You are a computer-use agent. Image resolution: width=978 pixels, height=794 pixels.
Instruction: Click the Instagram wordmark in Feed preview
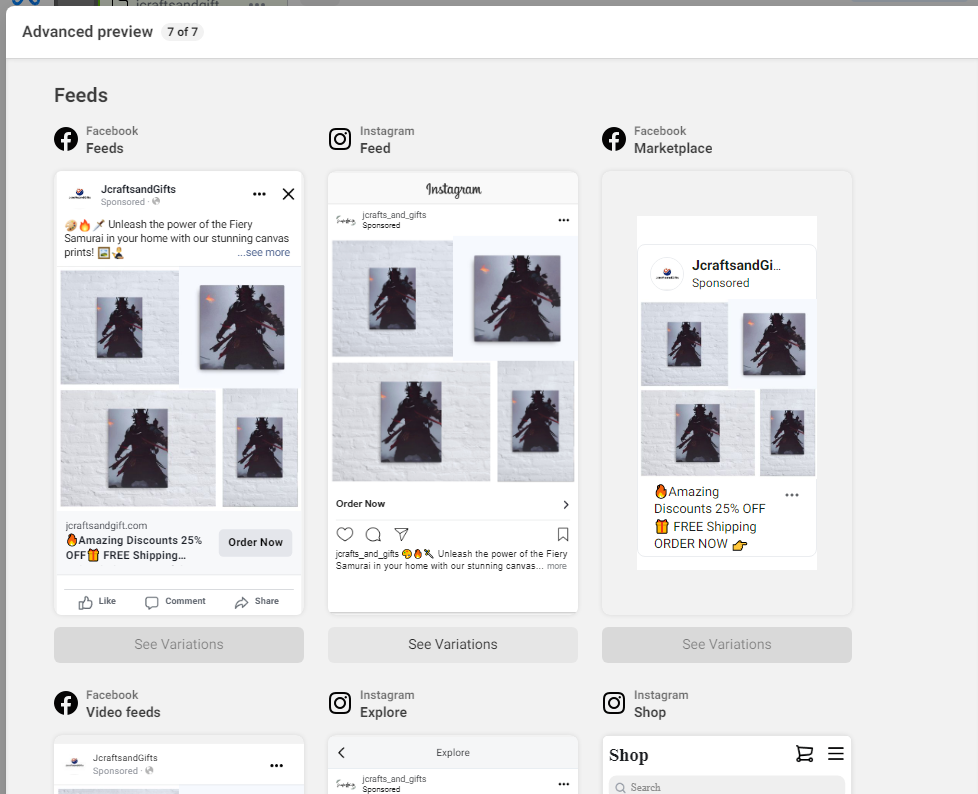(453, 189)
